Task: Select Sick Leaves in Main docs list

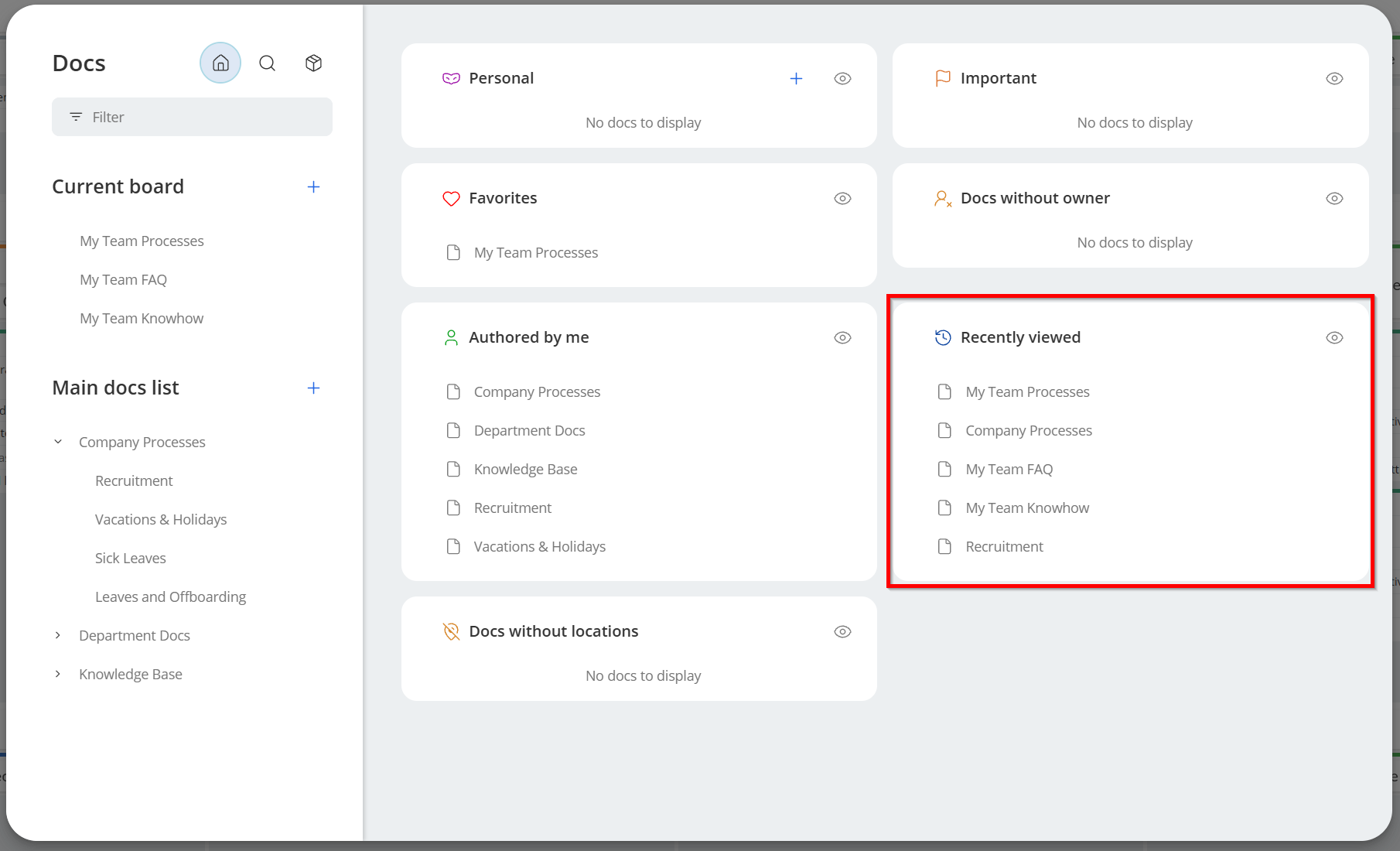Action: (x=130, y=559)
